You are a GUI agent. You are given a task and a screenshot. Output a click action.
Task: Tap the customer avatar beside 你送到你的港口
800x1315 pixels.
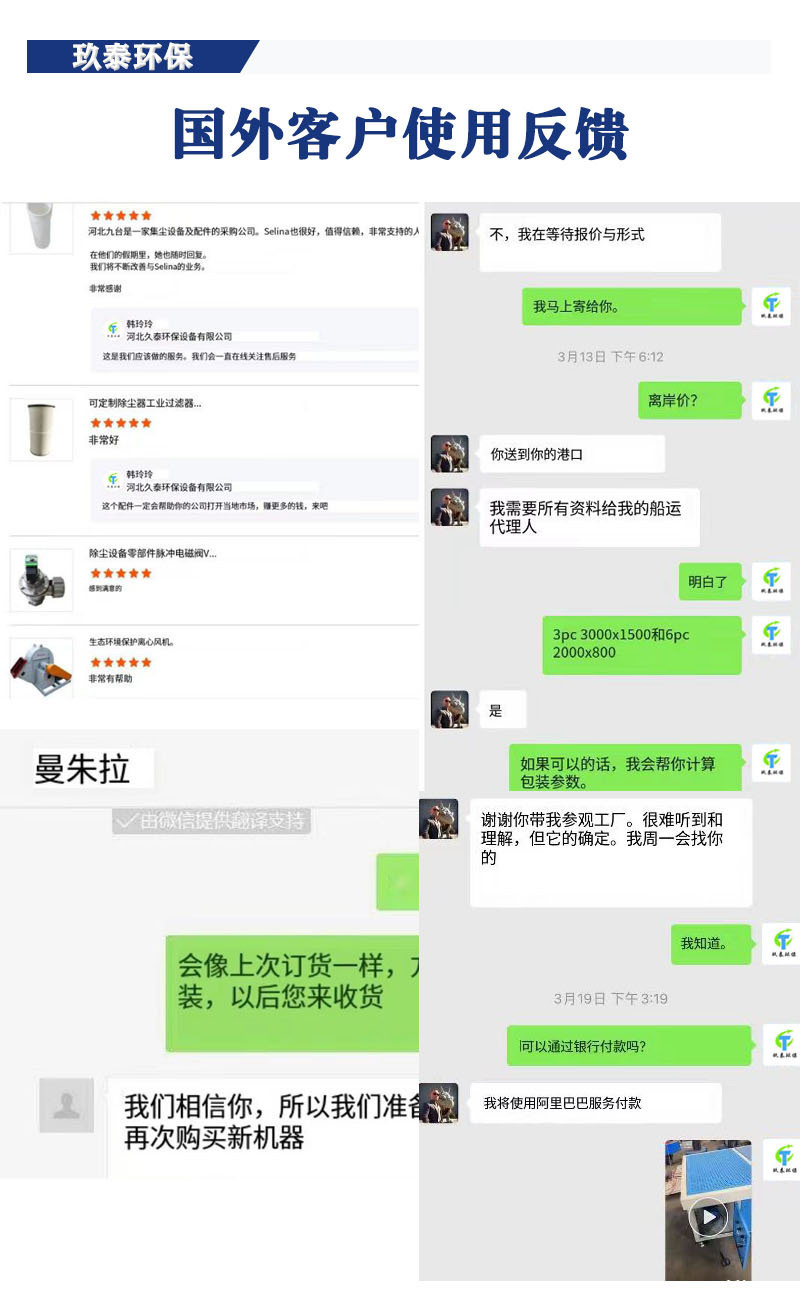point(450,453)
